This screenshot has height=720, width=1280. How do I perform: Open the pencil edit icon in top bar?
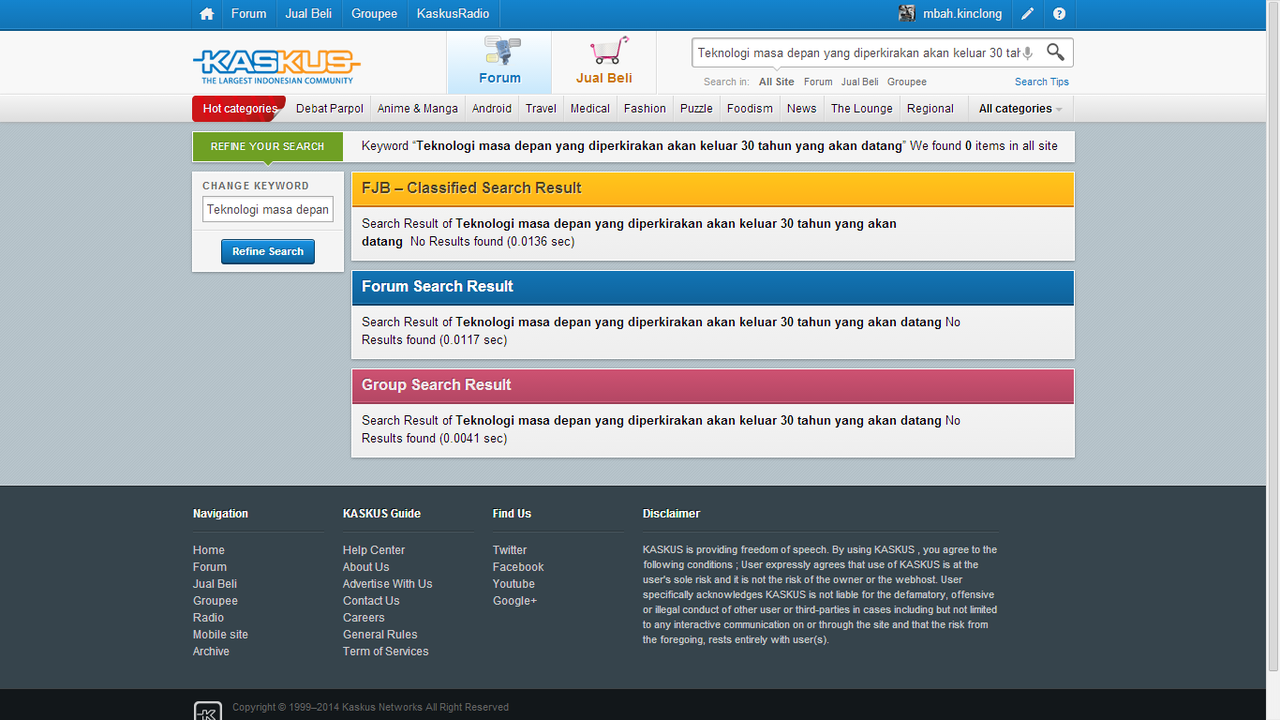[1028, 14]
